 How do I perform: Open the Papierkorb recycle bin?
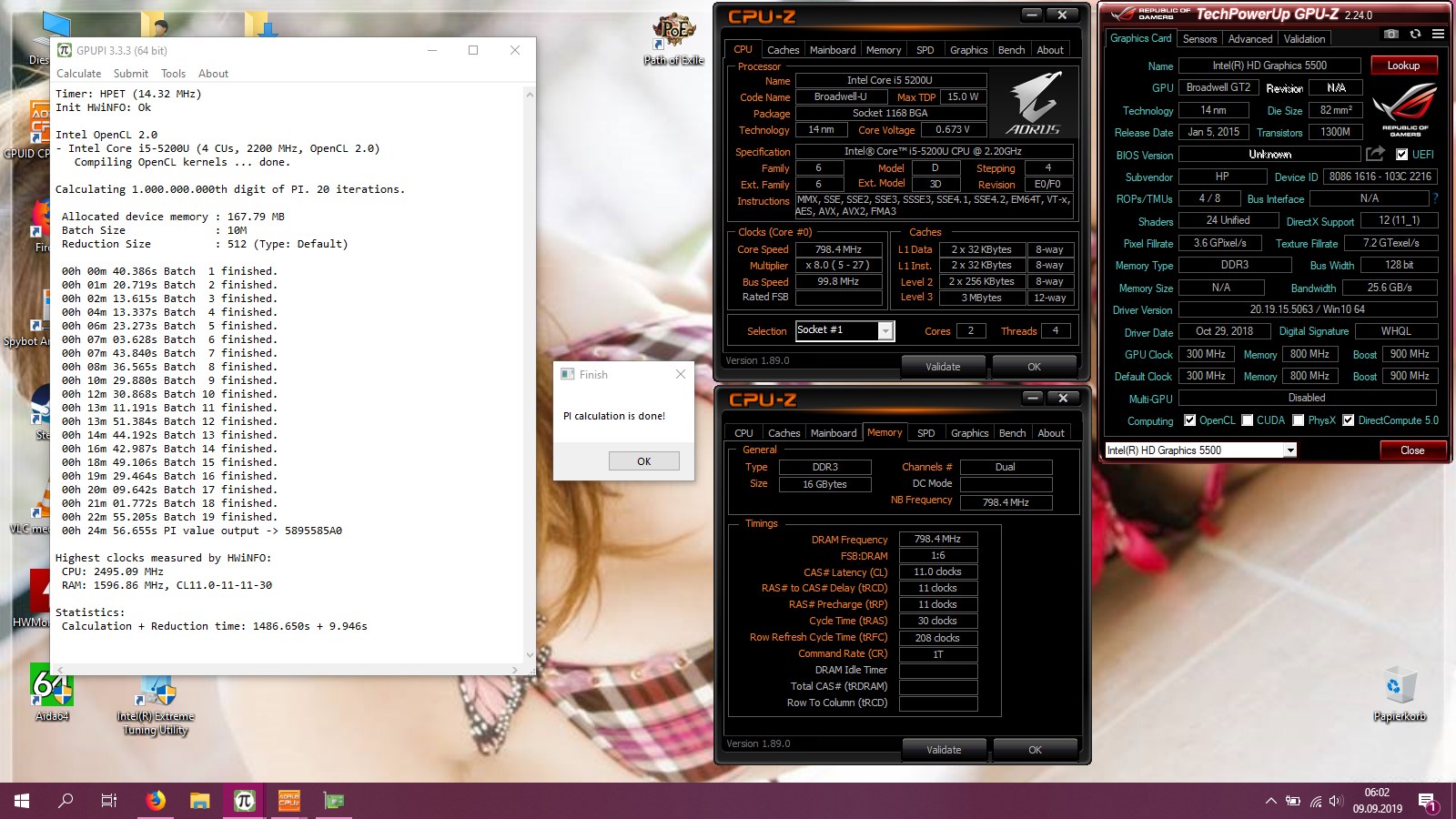pos(1400,693)
